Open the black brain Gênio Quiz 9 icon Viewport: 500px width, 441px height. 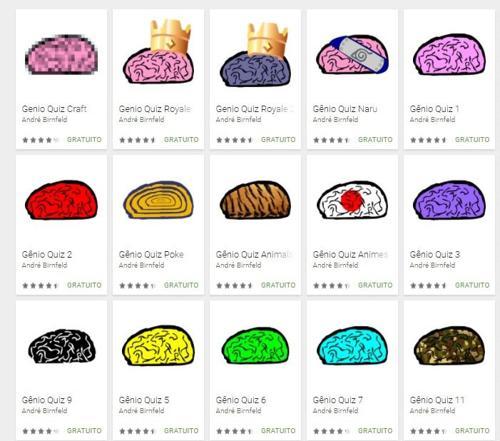[x=62, y=347]
